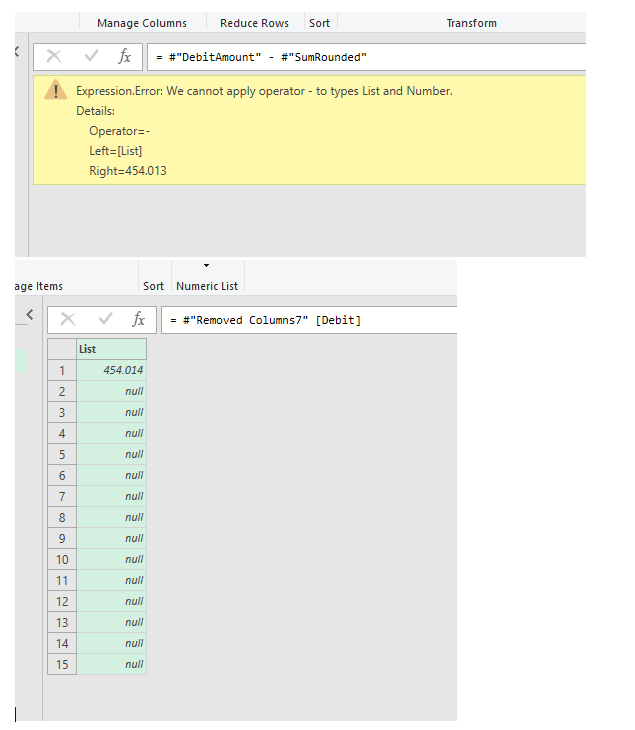Select the grid's top-left corner cell
635x730 pixels.
[x=62, y=349]
